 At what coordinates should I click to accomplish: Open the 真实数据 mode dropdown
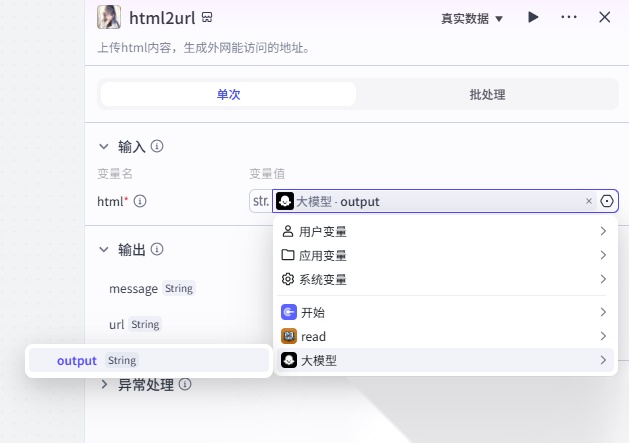click(x=472, y=18)
